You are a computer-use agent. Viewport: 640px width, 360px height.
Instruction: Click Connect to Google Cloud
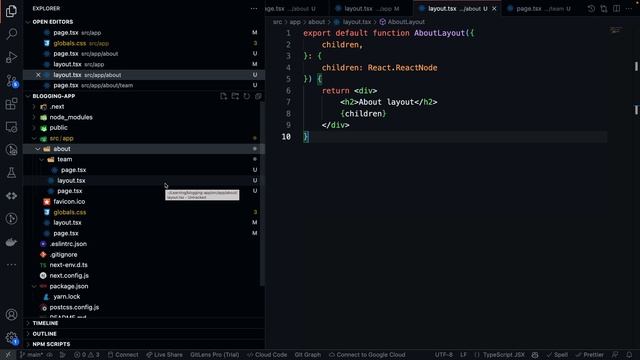click(x=367, y=355)
